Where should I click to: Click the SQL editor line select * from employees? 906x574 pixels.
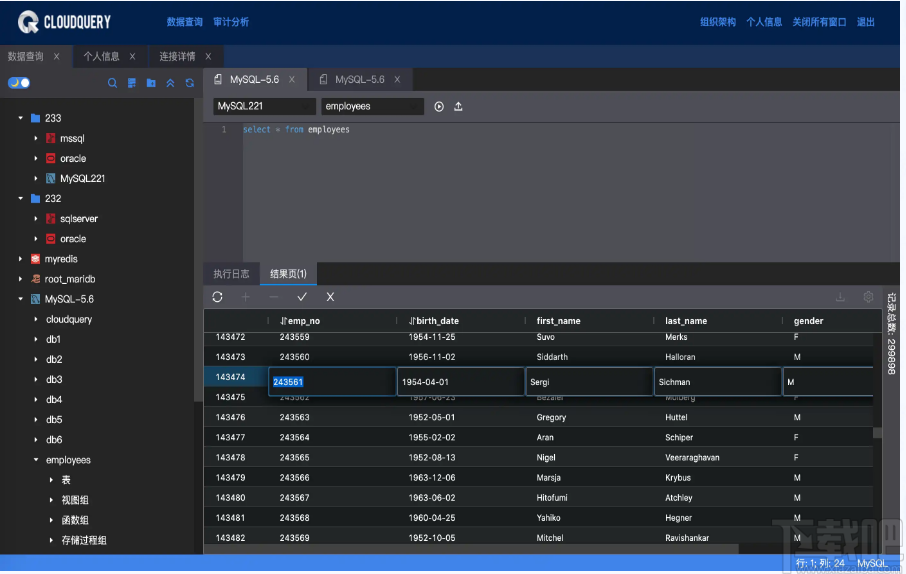tap(296, 129)
